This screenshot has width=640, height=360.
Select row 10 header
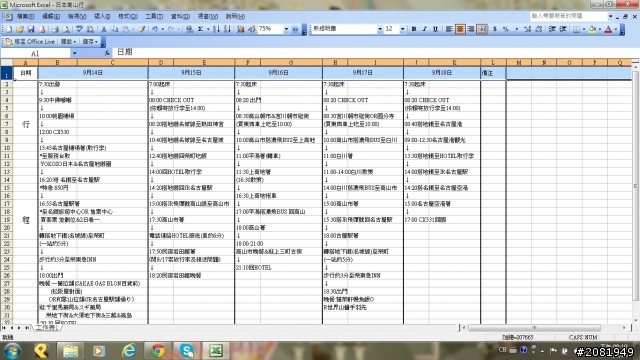pyautogui.click(x=7, y=148)
